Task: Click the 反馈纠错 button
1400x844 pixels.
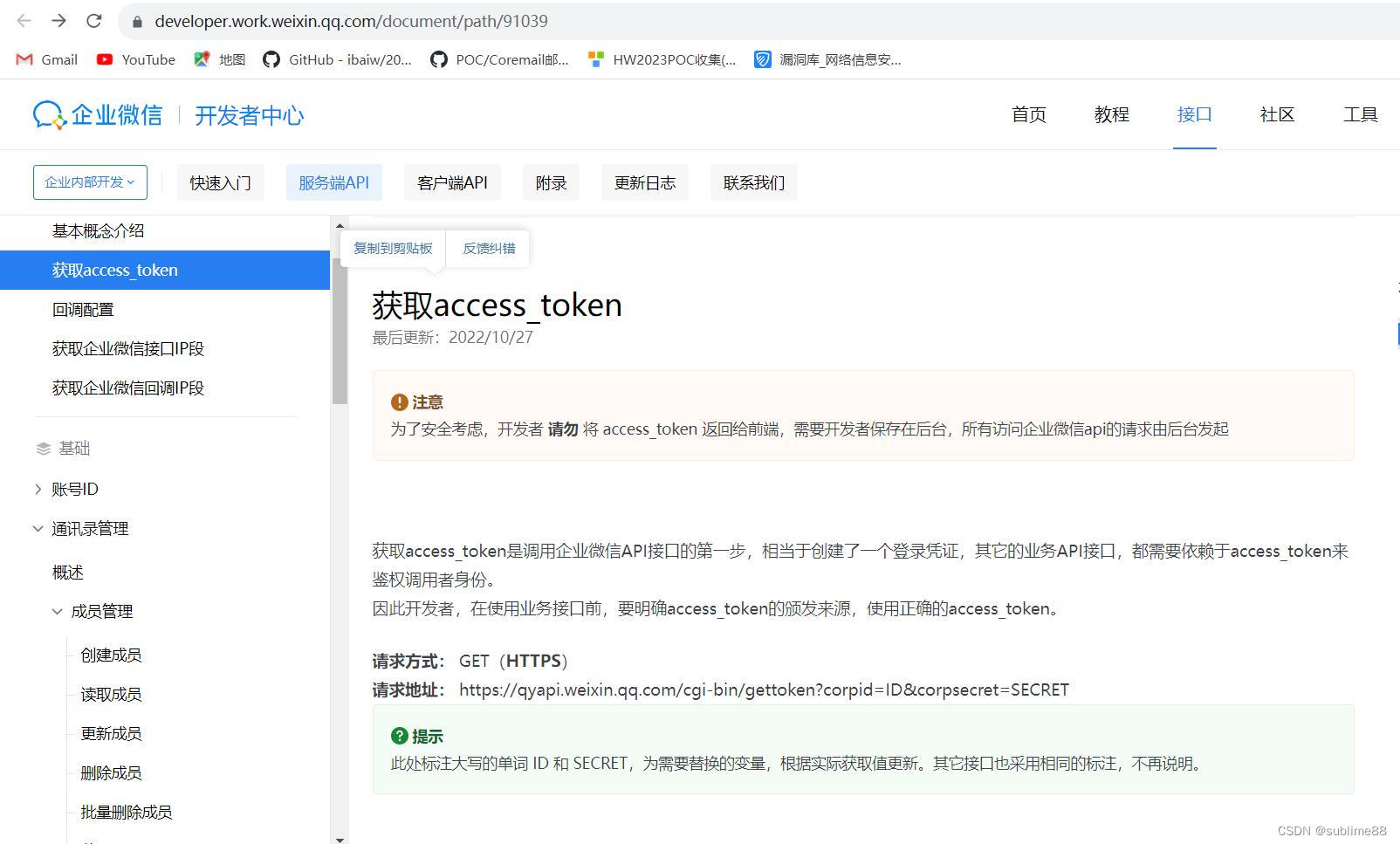Action: 489,248
